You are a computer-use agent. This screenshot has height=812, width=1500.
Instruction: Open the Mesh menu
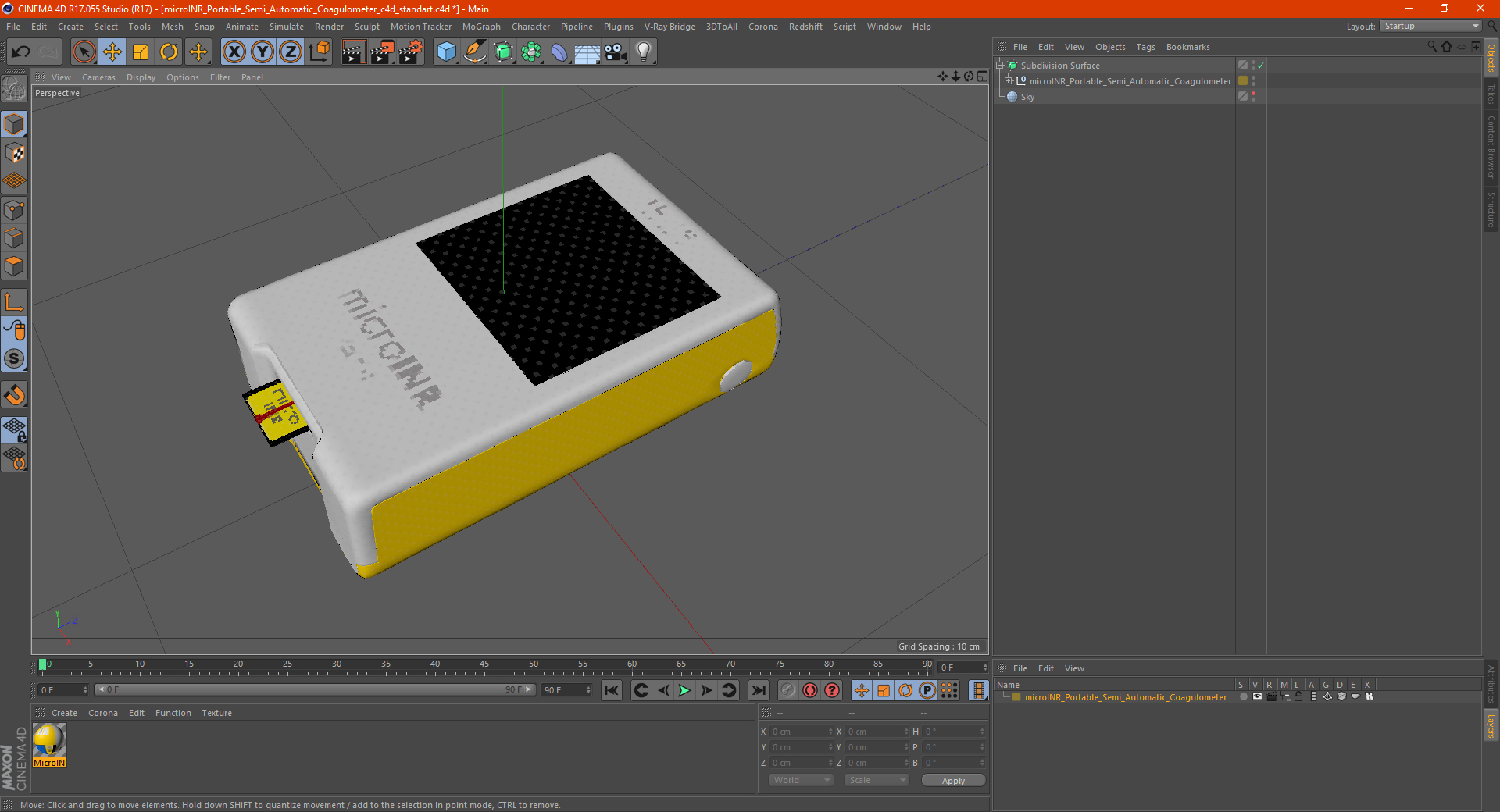(172, 27)
